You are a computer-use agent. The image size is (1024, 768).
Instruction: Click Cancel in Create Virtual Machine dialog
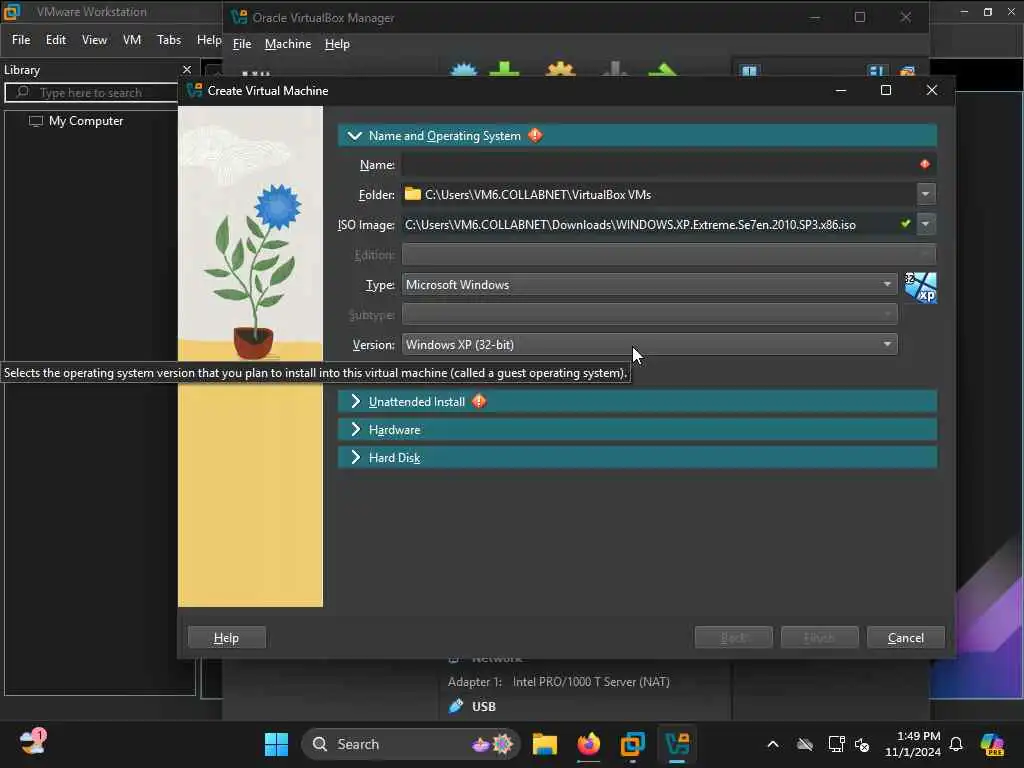[905, 637]
